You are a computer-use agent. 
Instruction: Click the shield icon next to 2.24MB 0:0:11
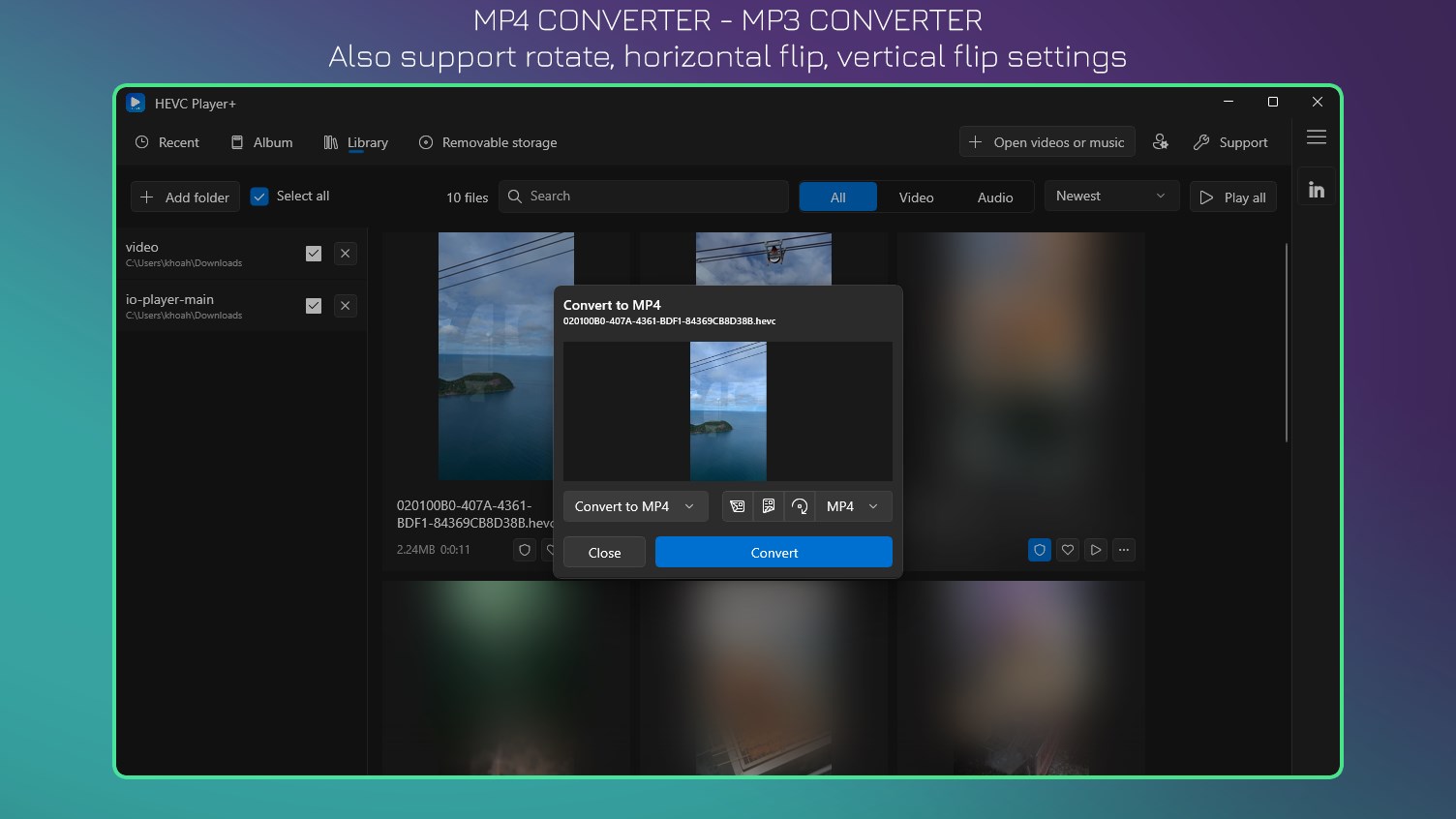coord(525,550)
